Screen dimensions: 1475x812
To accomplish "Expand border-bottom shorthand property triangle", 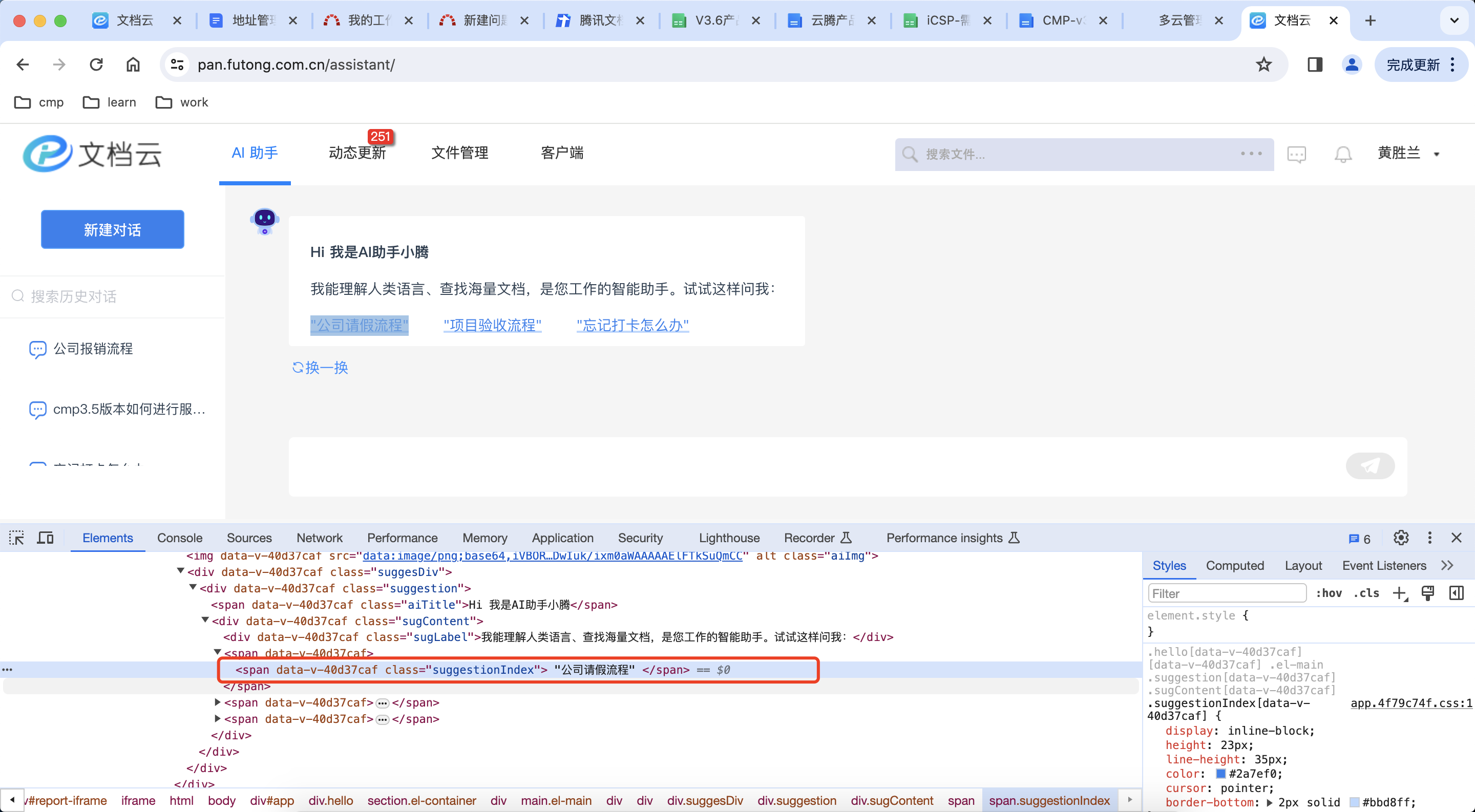I will tap(1270, 803).
